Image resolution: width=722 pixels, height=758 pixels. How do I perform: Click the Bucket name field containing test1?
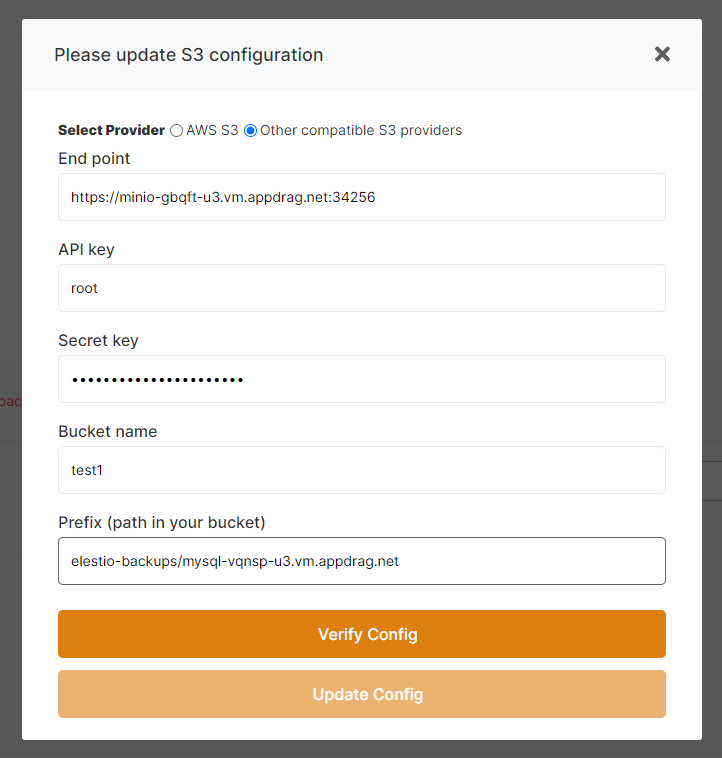pyautogui.click(x=362, y=470)
